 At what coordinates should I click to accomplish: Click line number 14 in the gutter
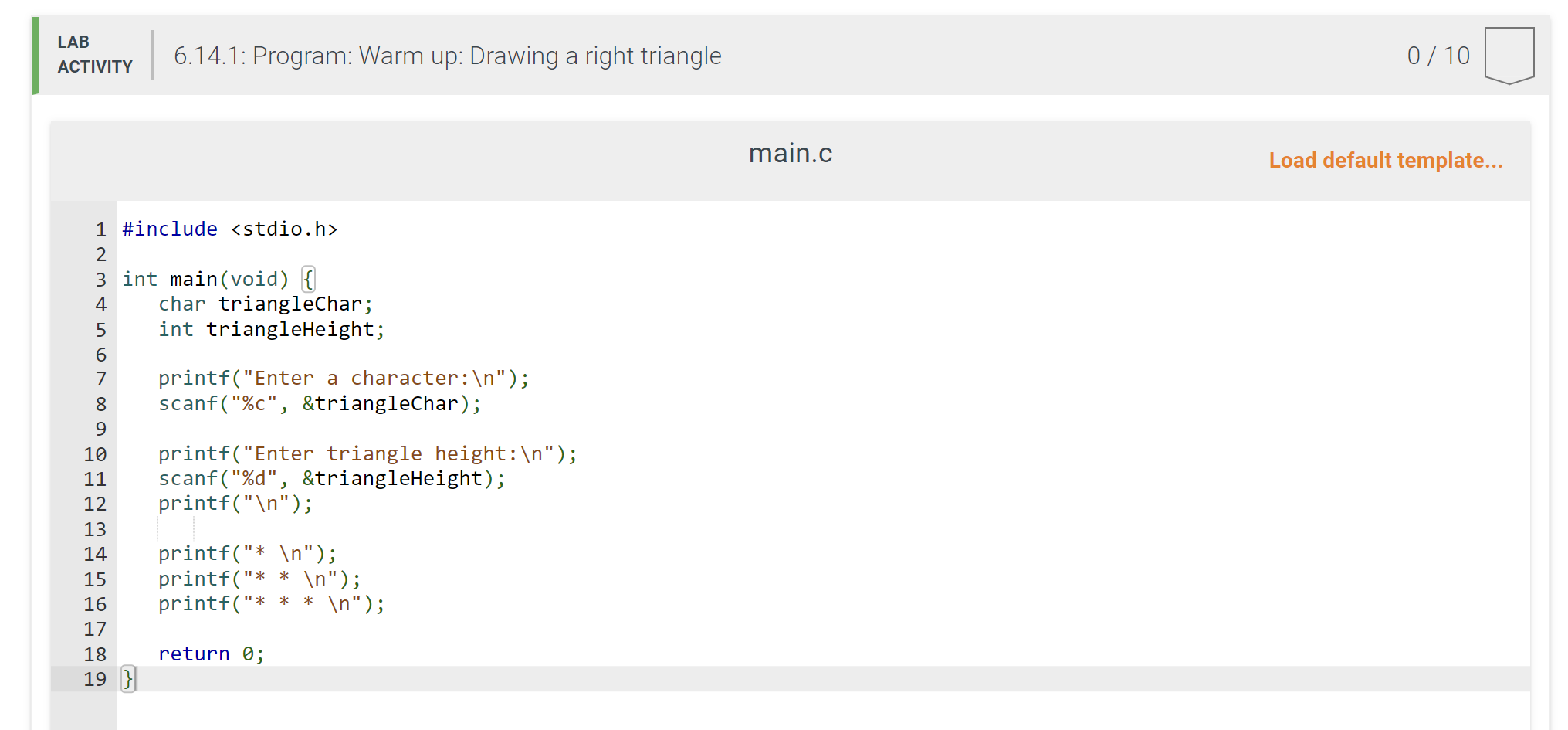pos(95,554)
